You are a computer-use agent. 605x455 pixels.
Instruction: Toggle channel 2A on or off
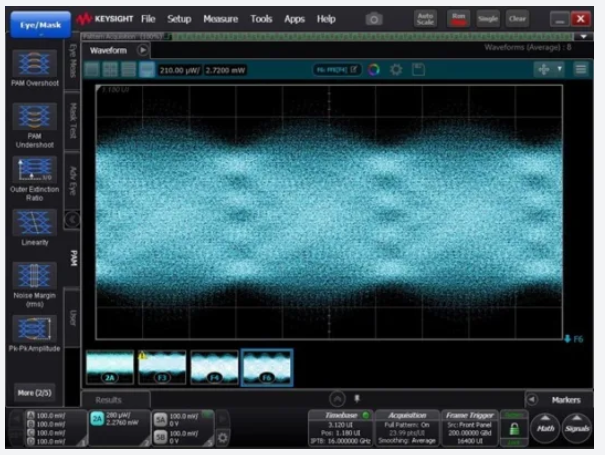click(97, 419)
